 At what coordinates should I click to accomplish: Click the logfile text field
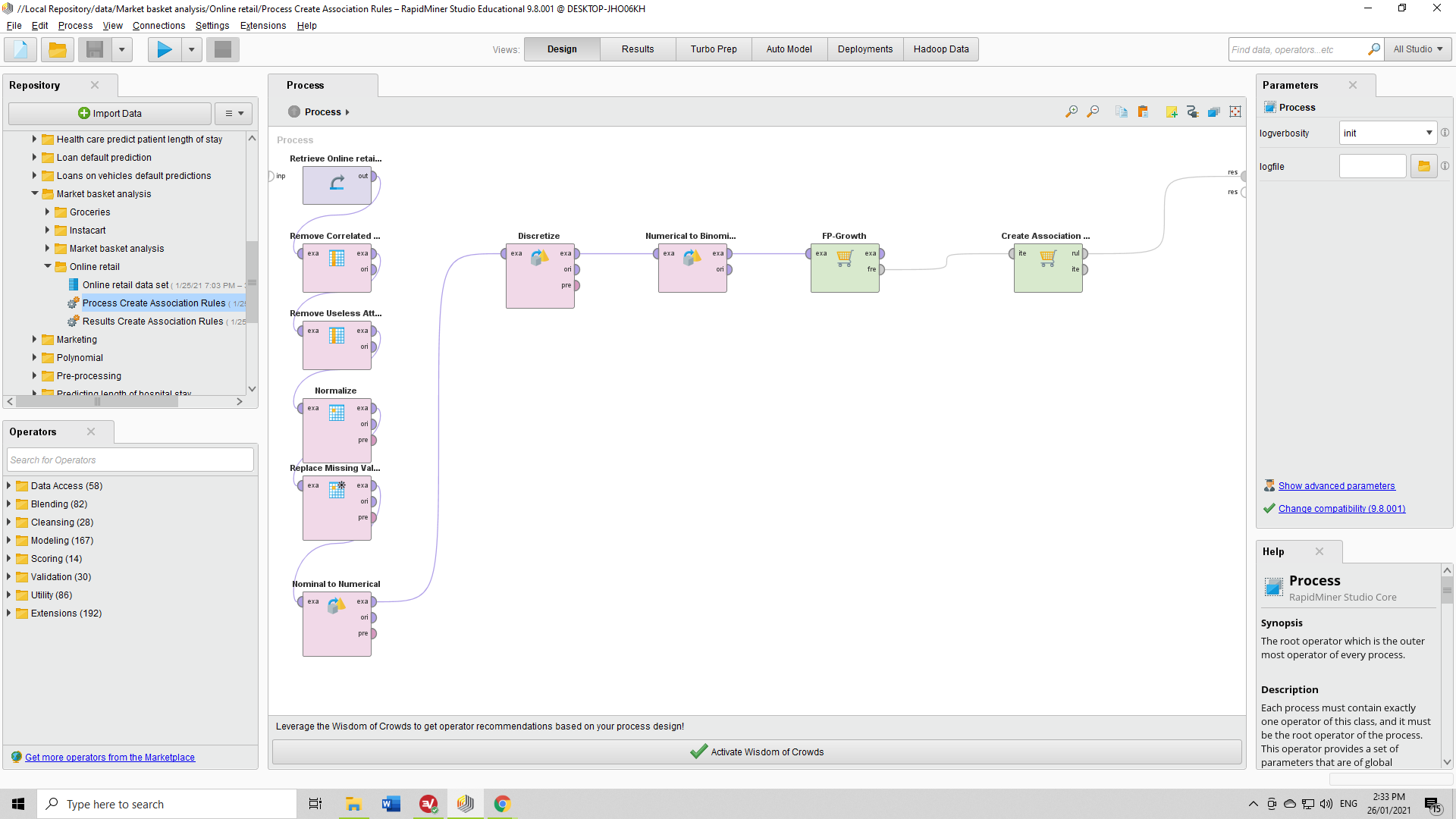(1373, 166)
